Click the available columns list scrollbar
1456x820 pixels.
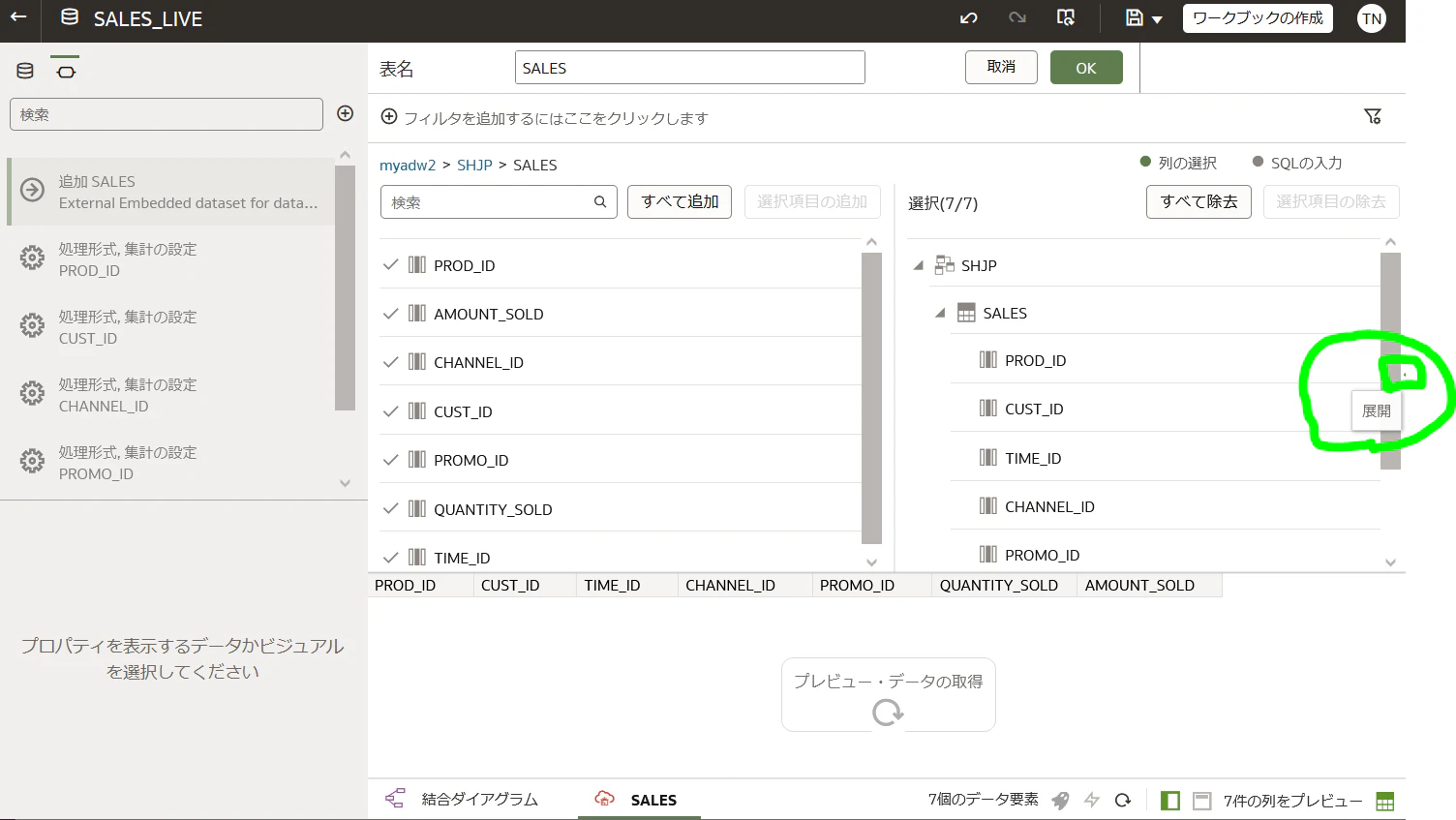(871, 398)
